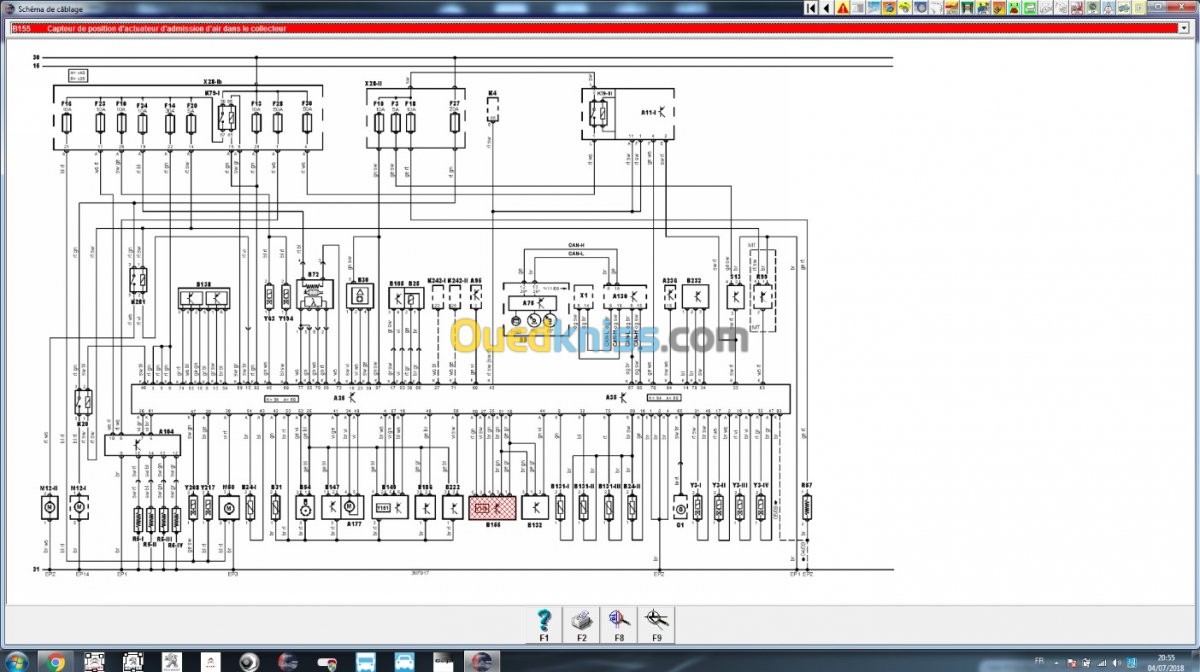Open help with the F1 button
1200x672 pixels.
point(544,625)
